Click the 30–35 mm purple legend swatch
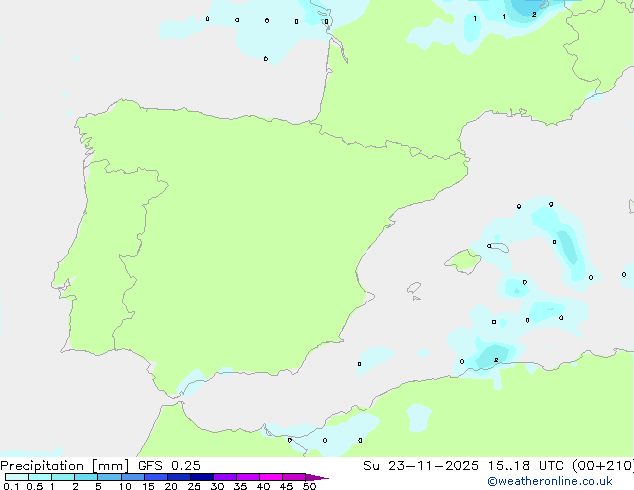The height and width of the screenshot is (490, 634). point(225,477)
